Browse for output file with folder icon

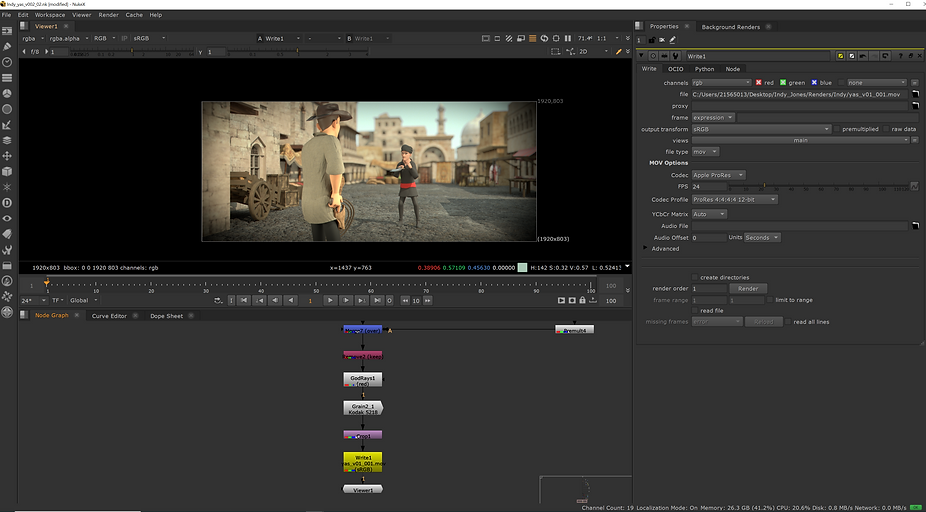[x=915, y=94]
